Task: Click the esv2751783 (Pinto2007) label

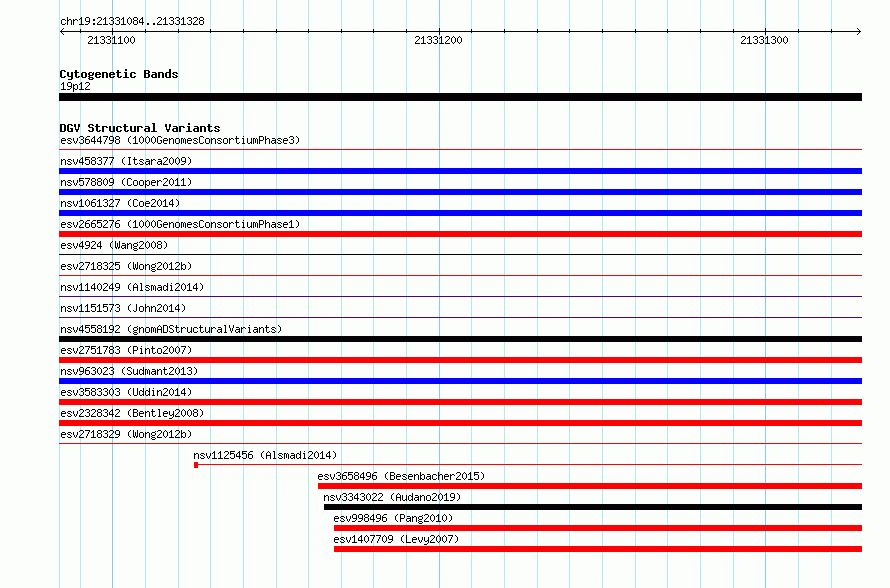Action: pos(126,350)
